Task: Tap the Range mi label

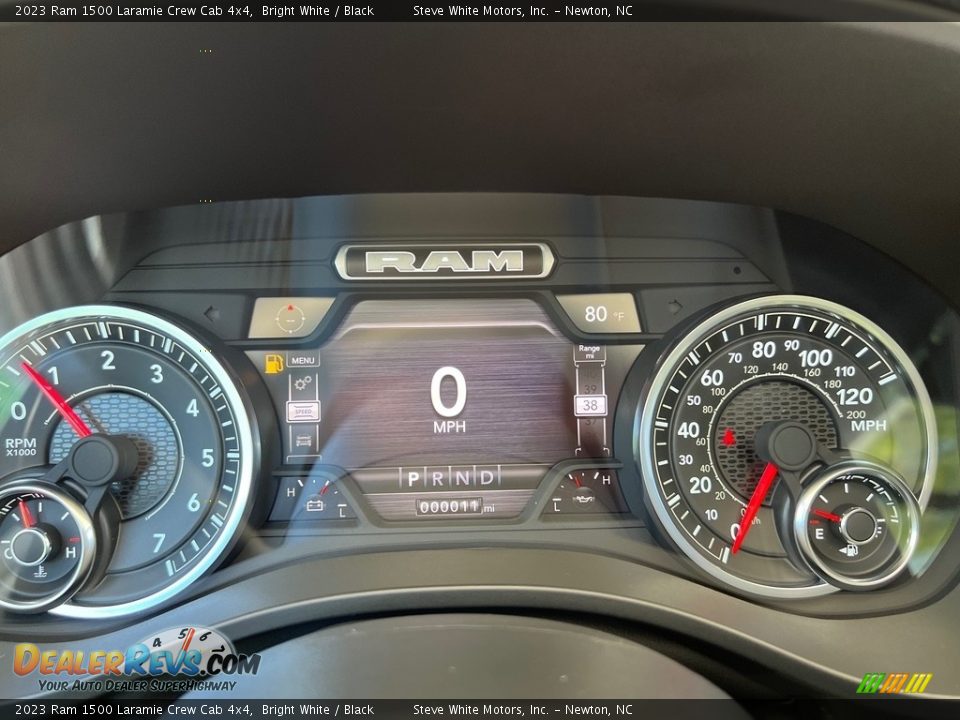Action: coord(589,351)
